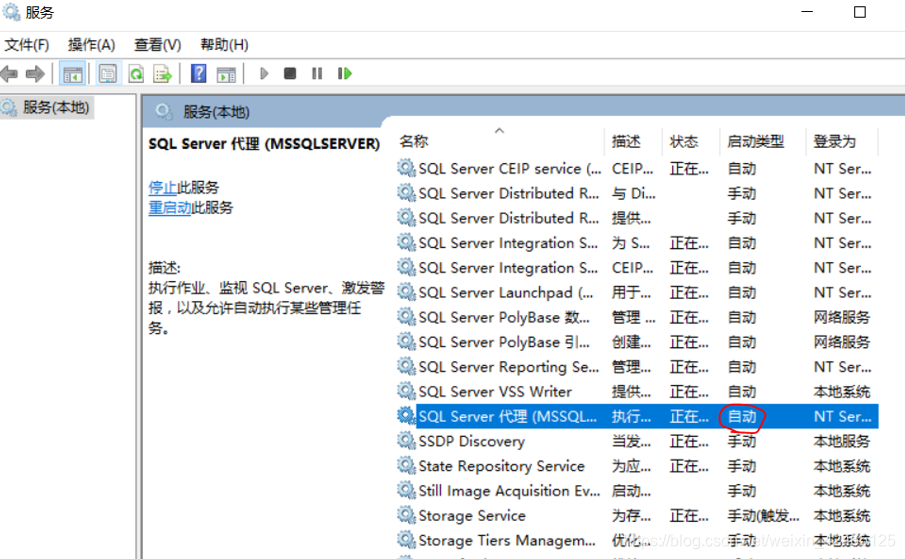
Task: Click the Forward arrow toolbar icon
Action: point(35,74)
